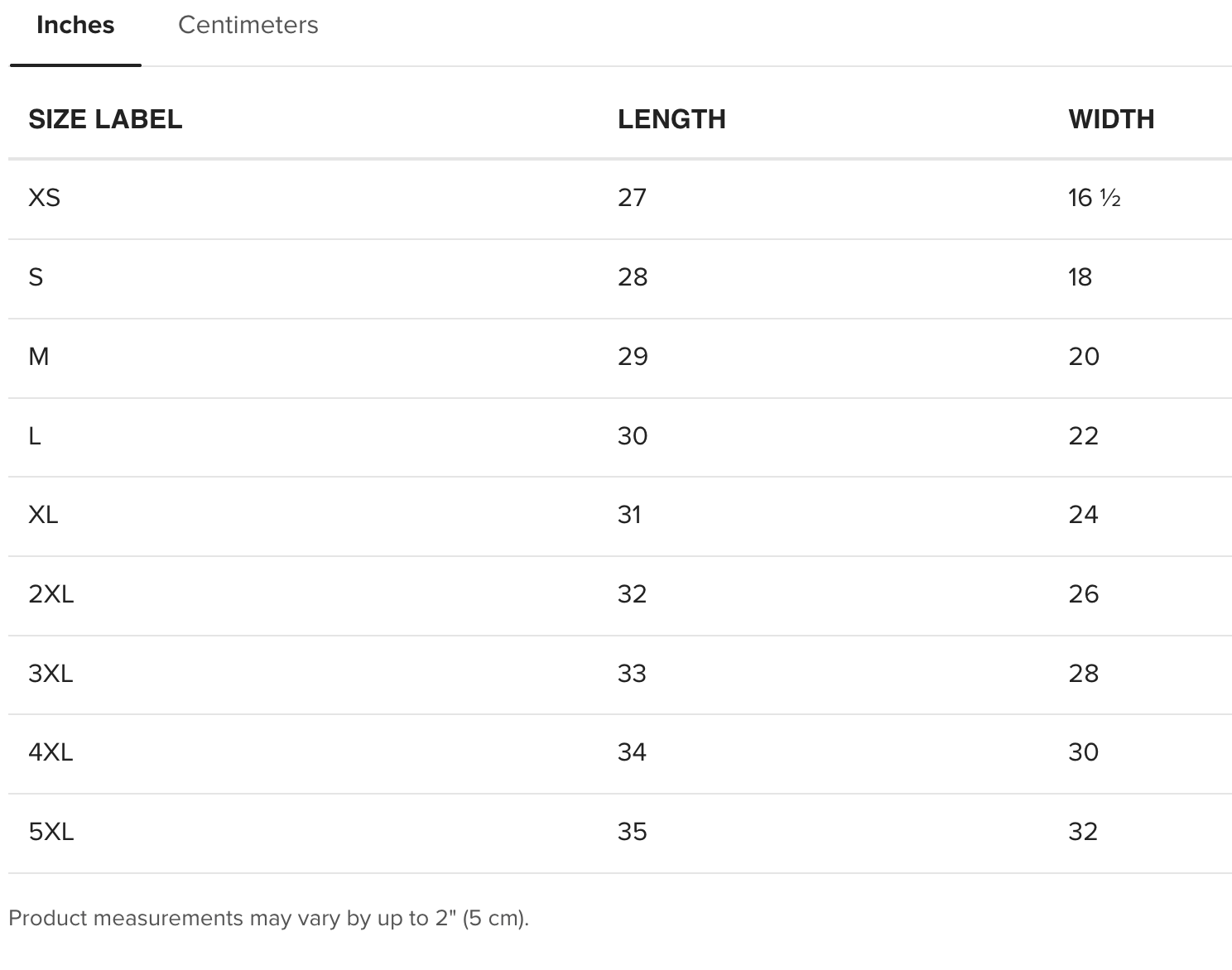Click the 5XL size label
The image size is (1232, 970).
tap(51, 832)
